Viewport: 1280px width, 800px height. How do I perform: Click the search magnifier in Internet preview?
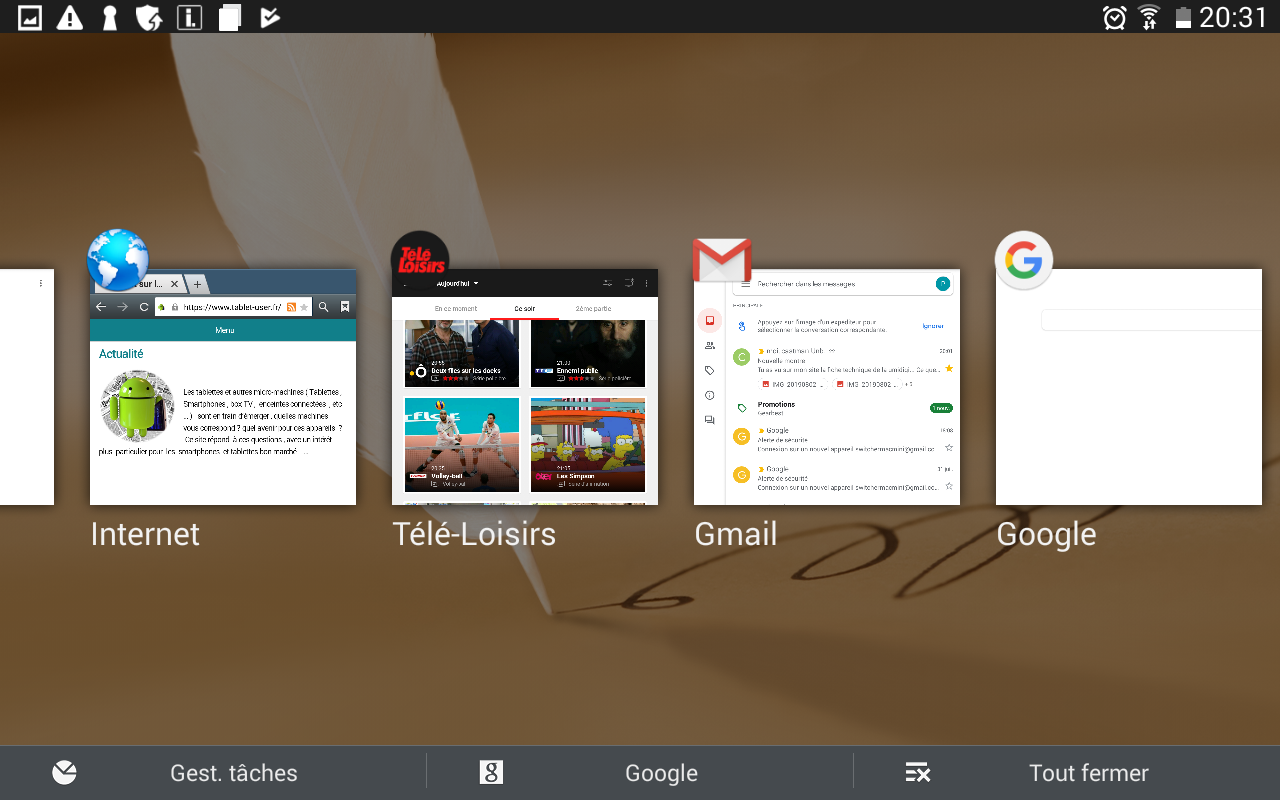click(x=323, y=307)
